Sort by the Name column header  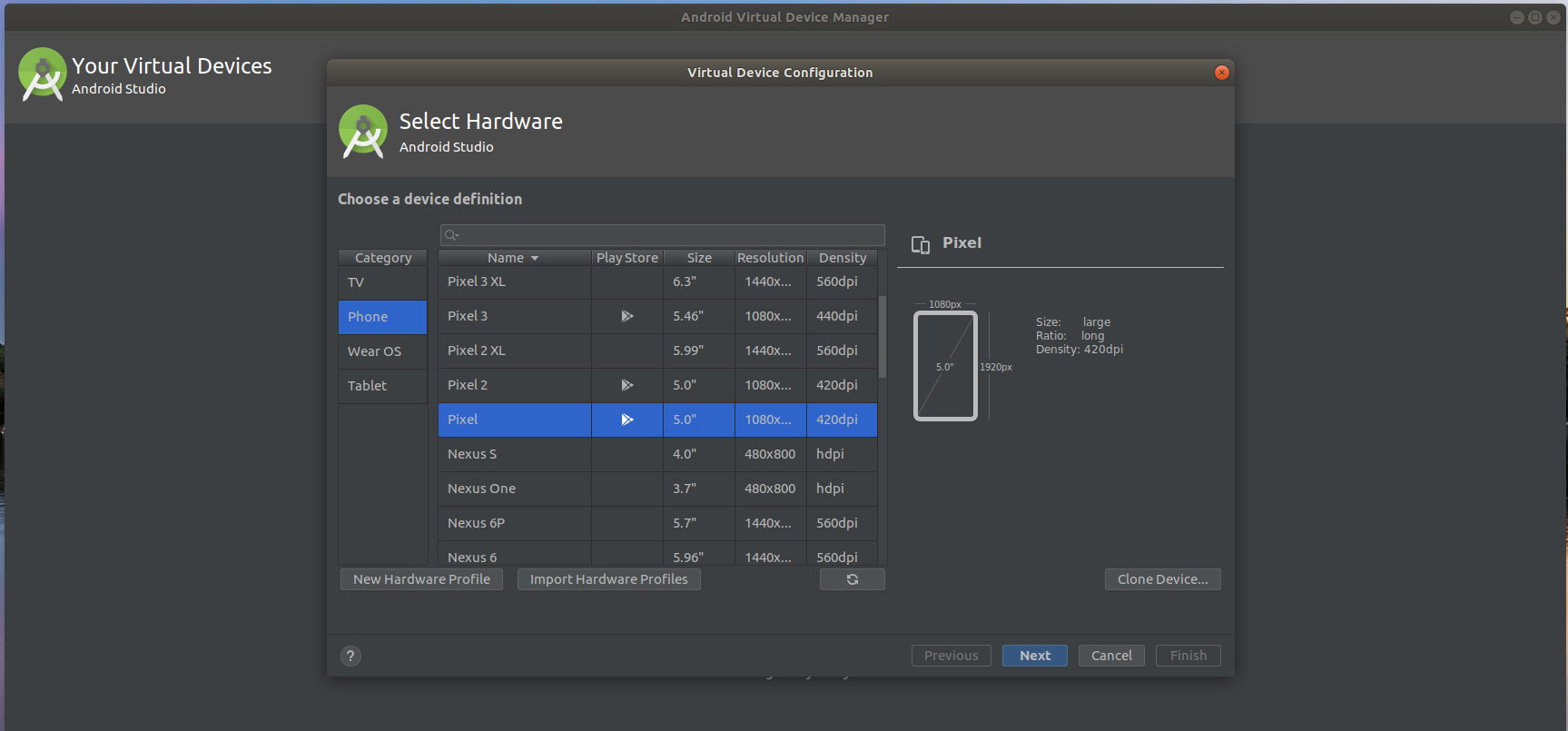pyautogui.click(x=514, y=258)
